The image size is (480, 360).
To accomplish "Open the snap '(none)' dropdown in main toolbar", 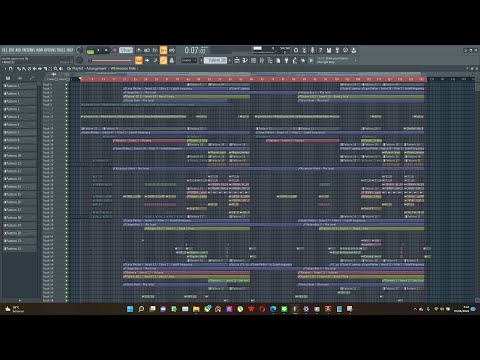I will (x=188, y=60).
